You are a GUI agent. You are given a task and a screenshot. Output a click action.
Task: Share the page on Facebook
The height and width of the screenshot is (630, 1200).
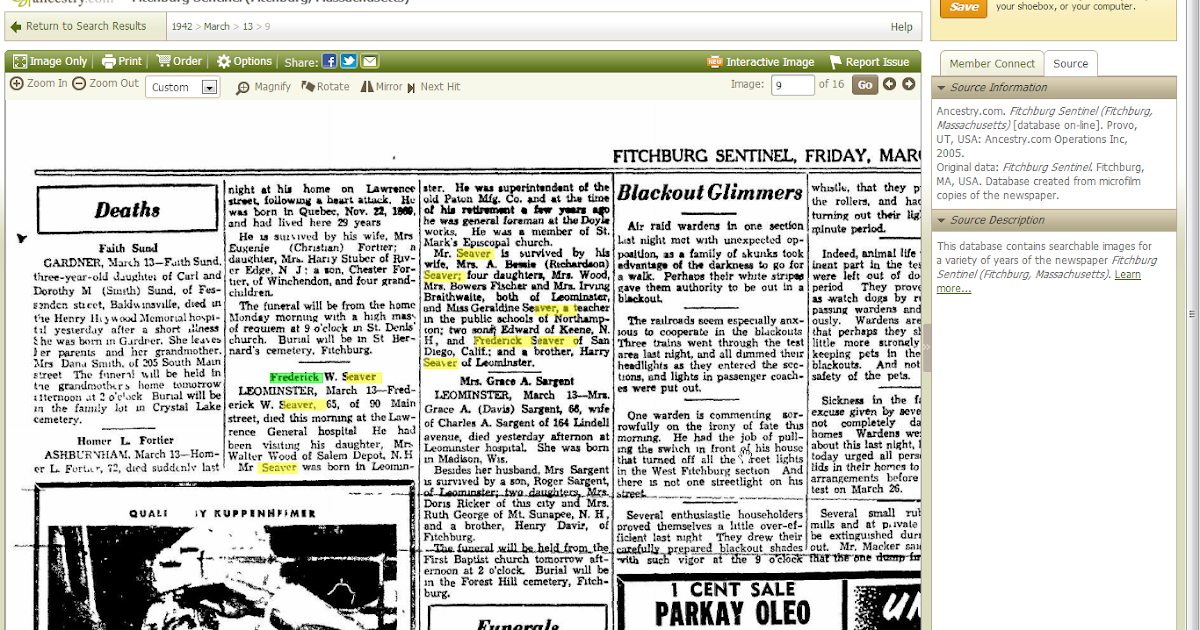[x=329, y=62]
